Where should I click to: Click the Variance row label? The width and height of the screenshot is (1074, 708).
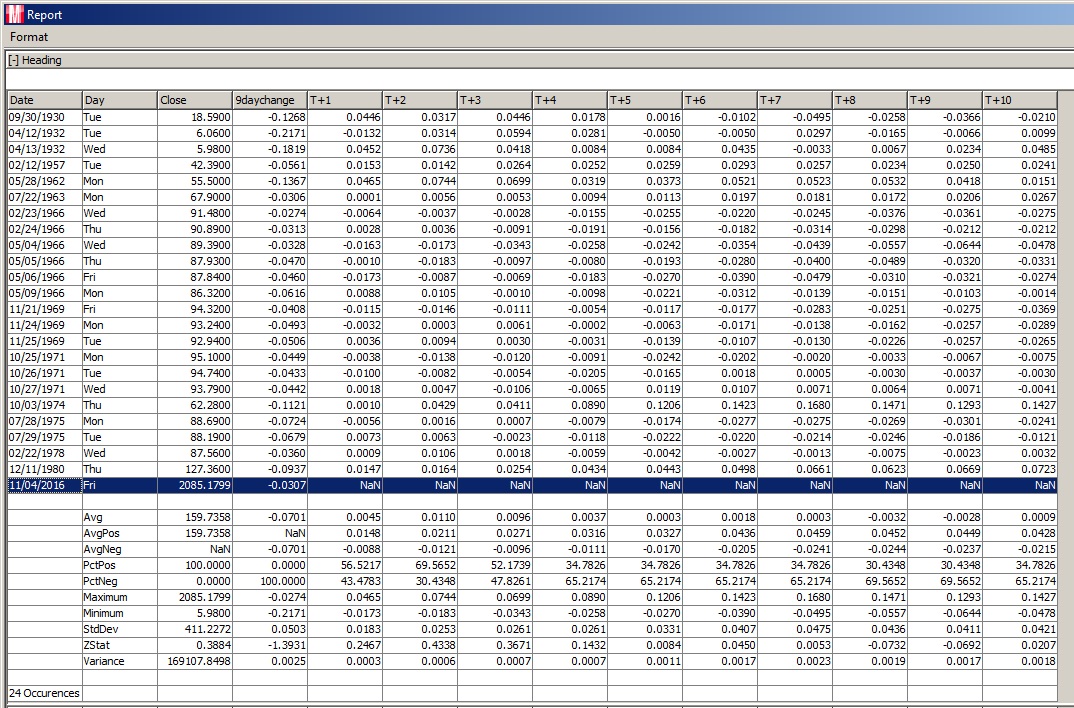[120, 661]
